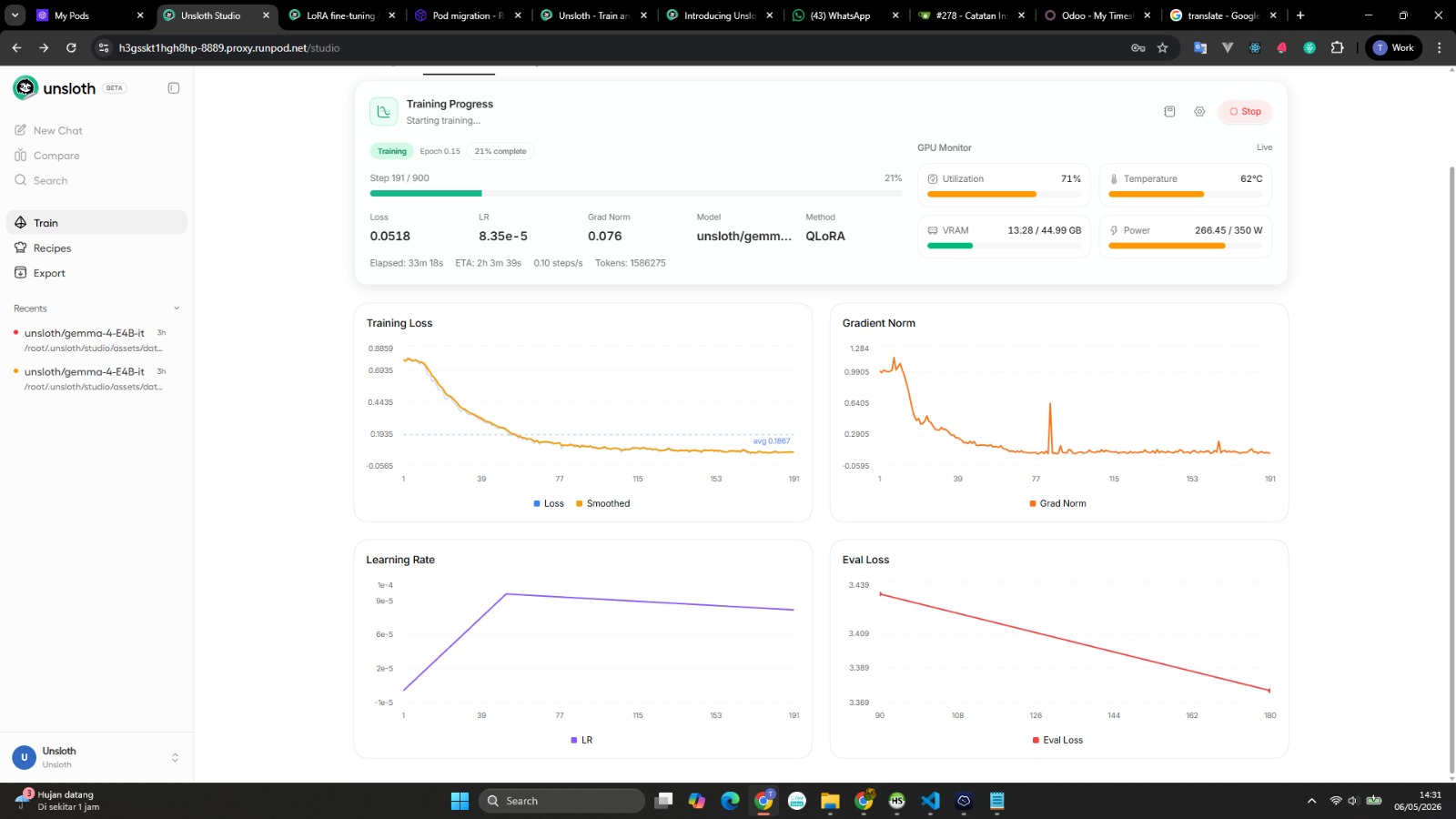Screen dimensions: 1456x819
Task: Stop the training run
Action: [1245, 112]
